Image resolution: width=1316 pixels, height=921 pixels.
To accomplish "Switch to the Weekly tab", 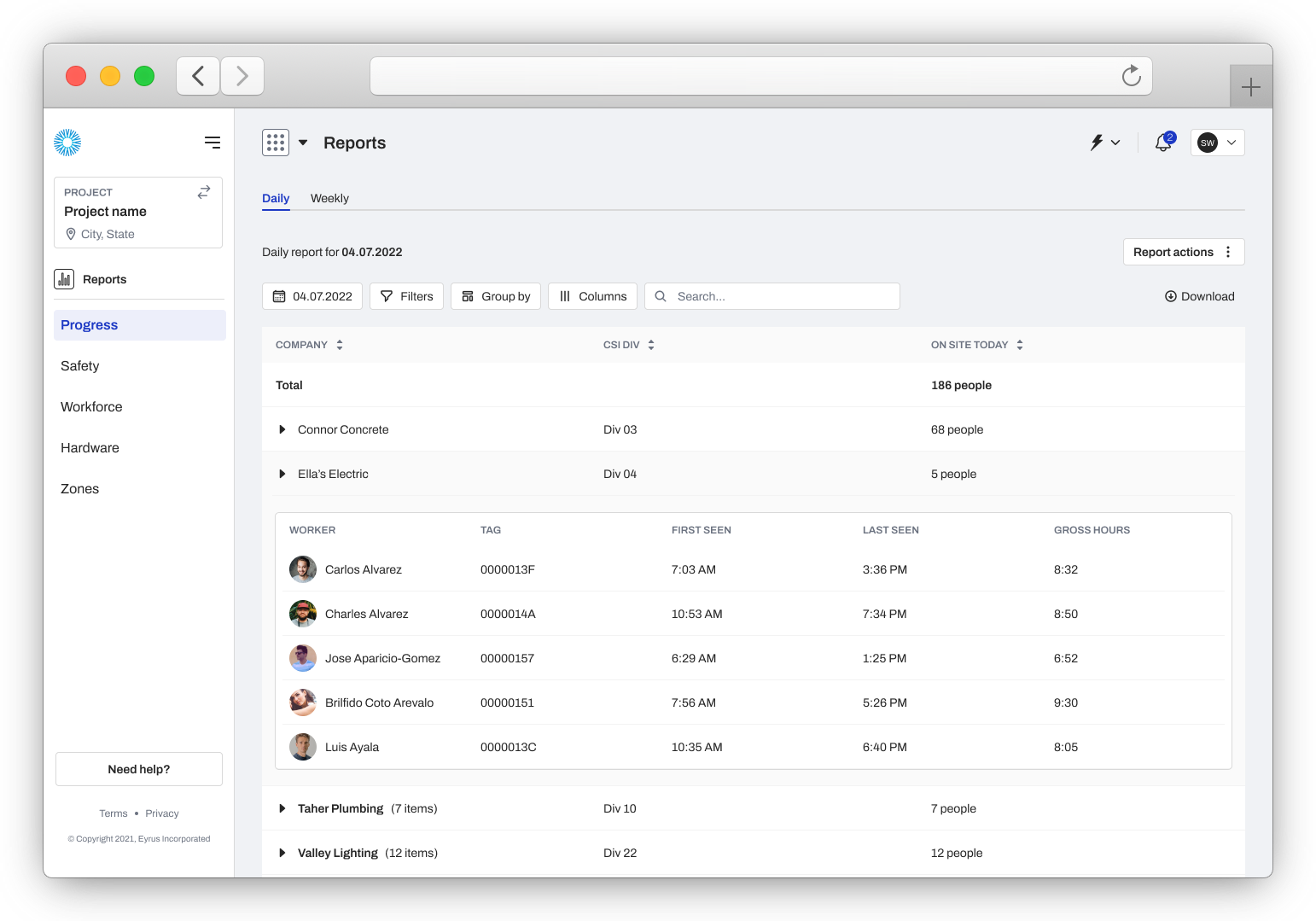I will pos(329,198).
